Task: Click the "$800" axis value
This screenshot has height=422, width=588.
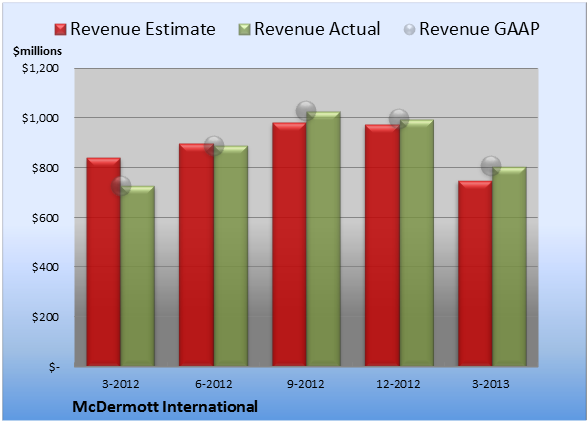Action: point(45,168)
